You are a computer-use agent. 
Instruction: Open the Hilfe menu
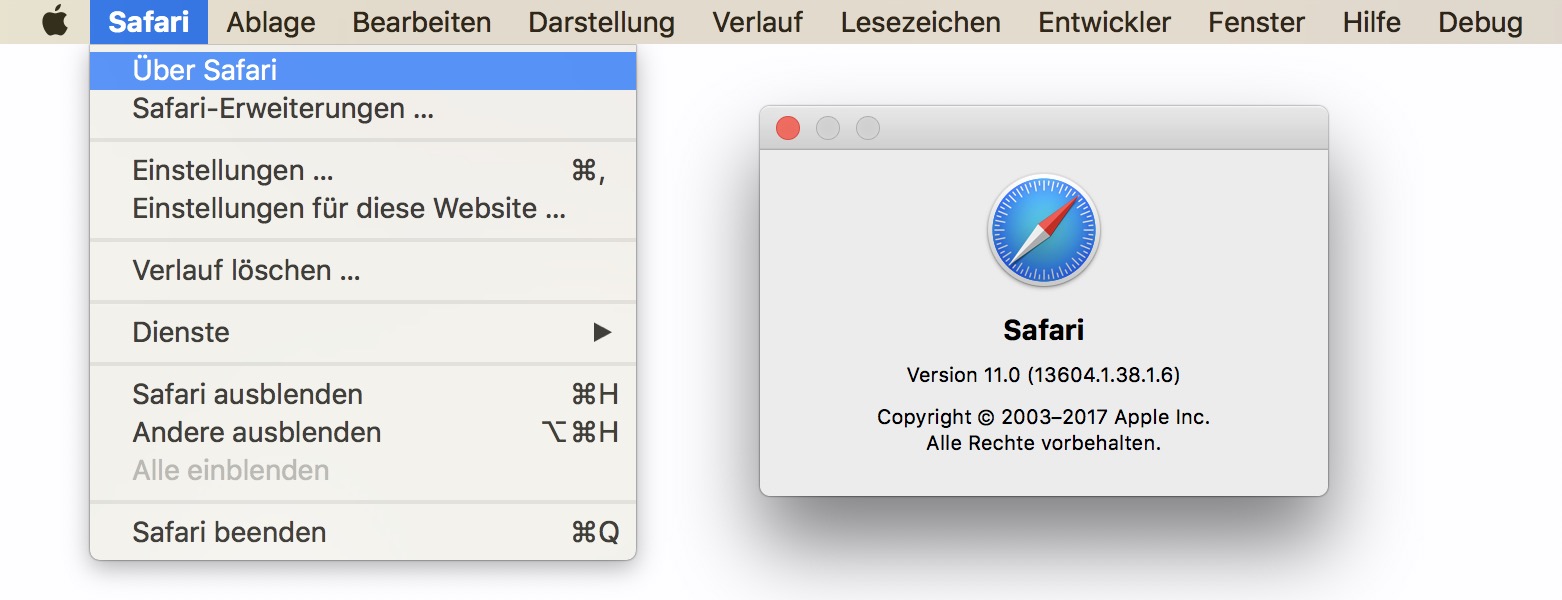1372,22
